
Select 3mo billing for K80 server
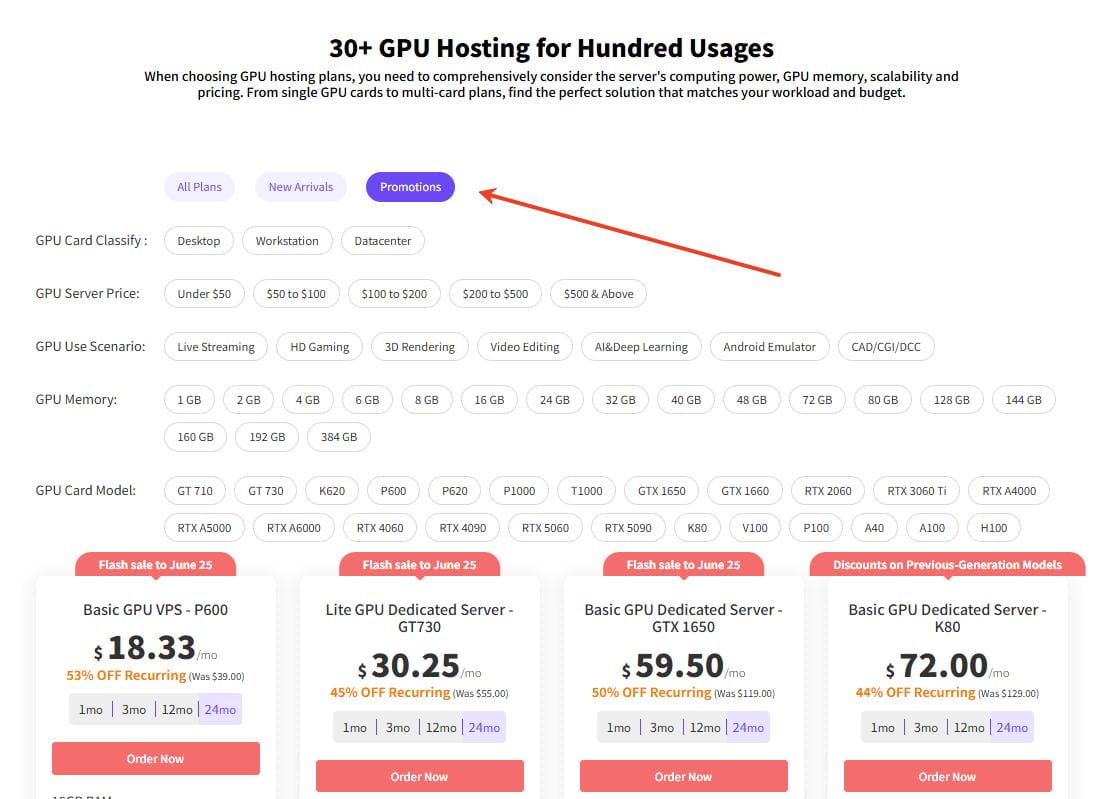pyautogui.click(x=926, y=727)
